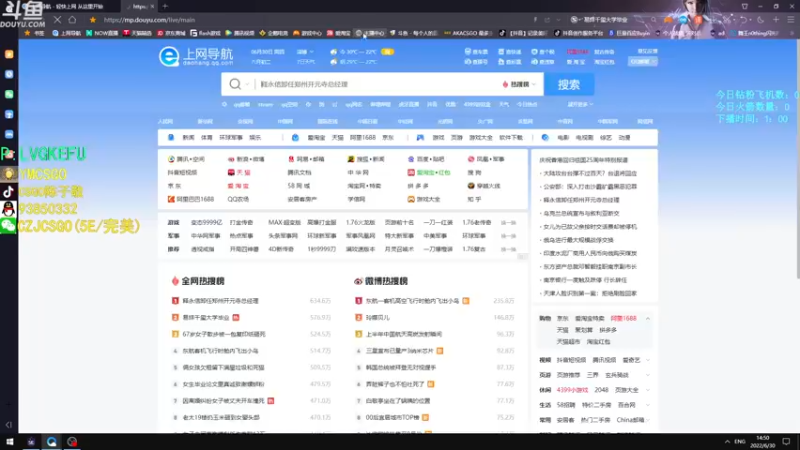
Task: Expand the 视频 section chevron
Action: pyautogui.click(x=648, y=360)
